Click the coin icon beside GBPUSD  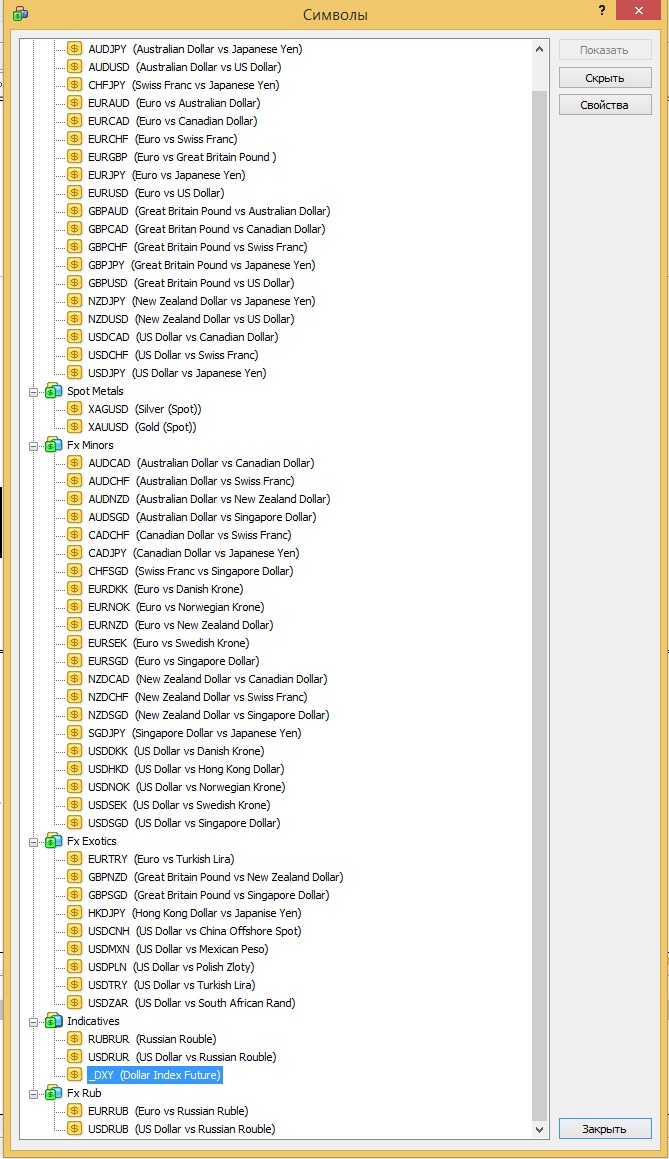[x=75, y=283]
